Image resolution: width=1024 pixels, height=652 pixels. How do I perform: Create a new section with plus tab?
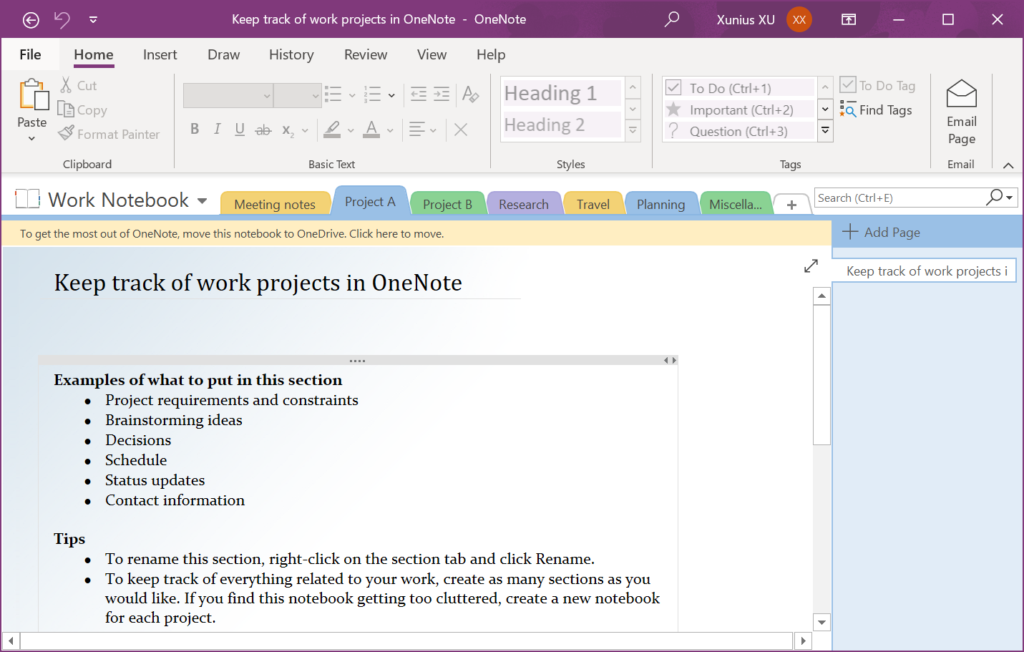(x=792, y=204)
